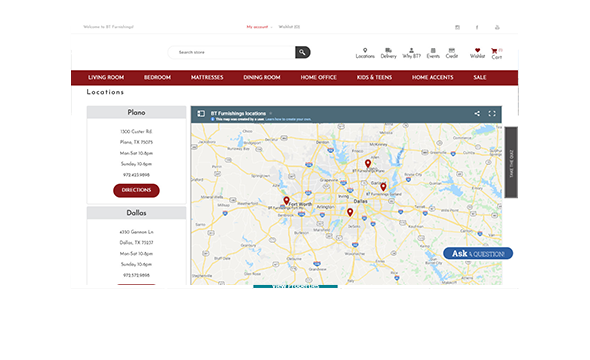Click the search magnifier button
This screenshot has width=590, height=360.
pos(303,52)
